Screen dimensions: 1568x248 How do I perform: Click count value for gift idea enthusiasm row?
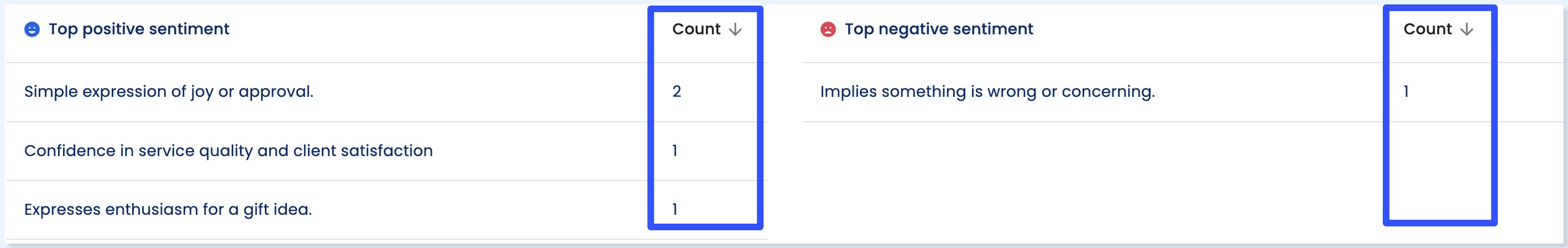pyautogui.click(x=675, y=210)
